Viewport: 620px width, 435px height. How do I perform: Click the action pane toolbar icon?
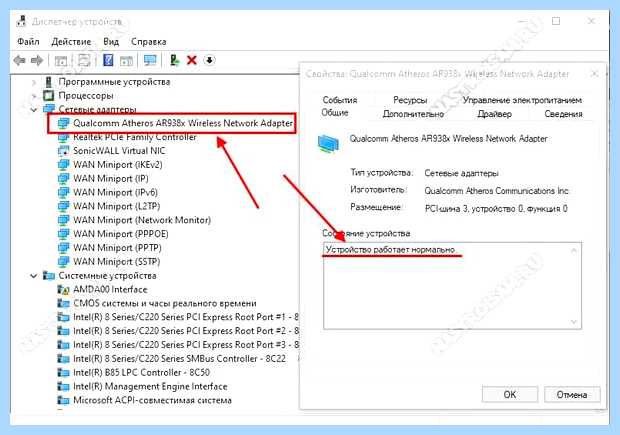pyautogui.click(x=127, y=61)
